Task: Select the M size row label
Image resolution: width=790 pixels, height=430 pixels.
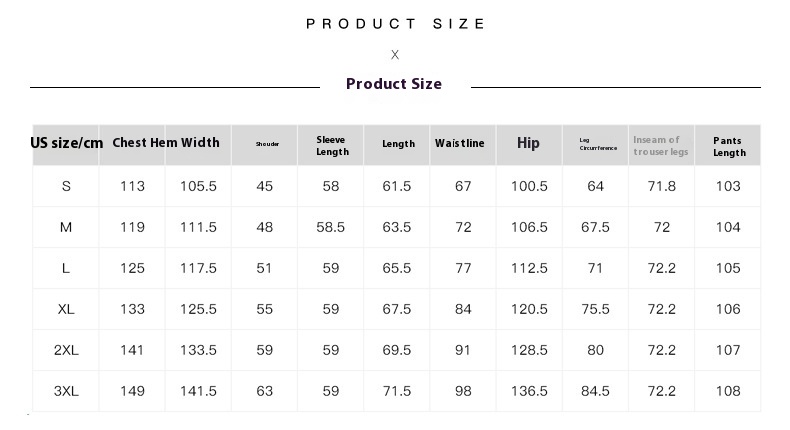Action: 66,227
